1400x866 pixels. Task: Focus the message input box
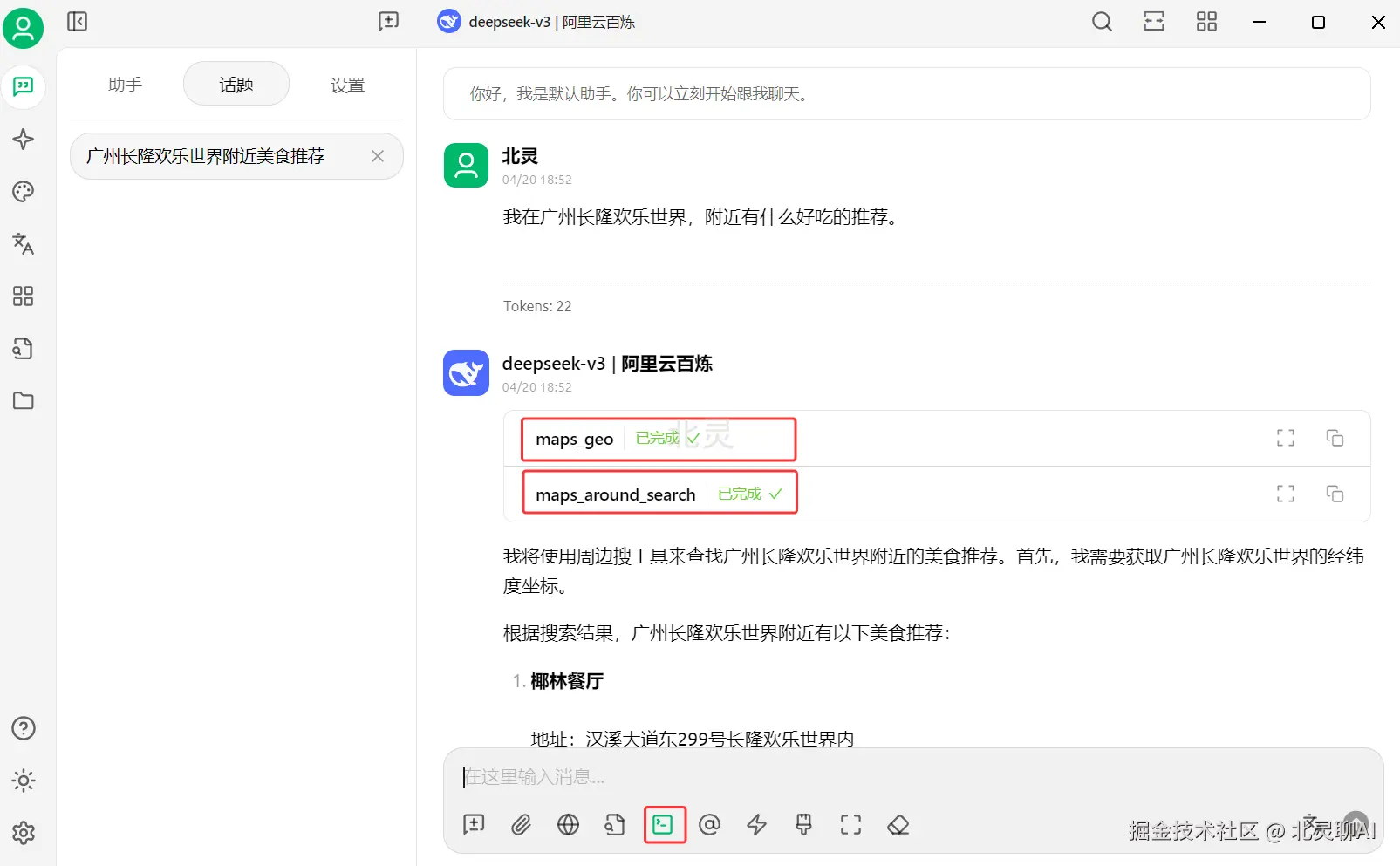pyautogui.click(x=913, y=777)
